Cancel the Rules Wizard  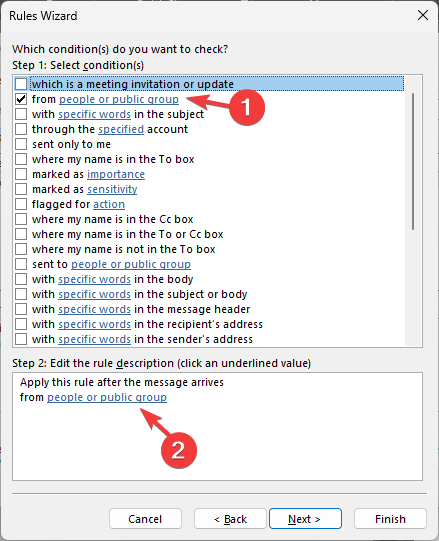coord(145,519)
